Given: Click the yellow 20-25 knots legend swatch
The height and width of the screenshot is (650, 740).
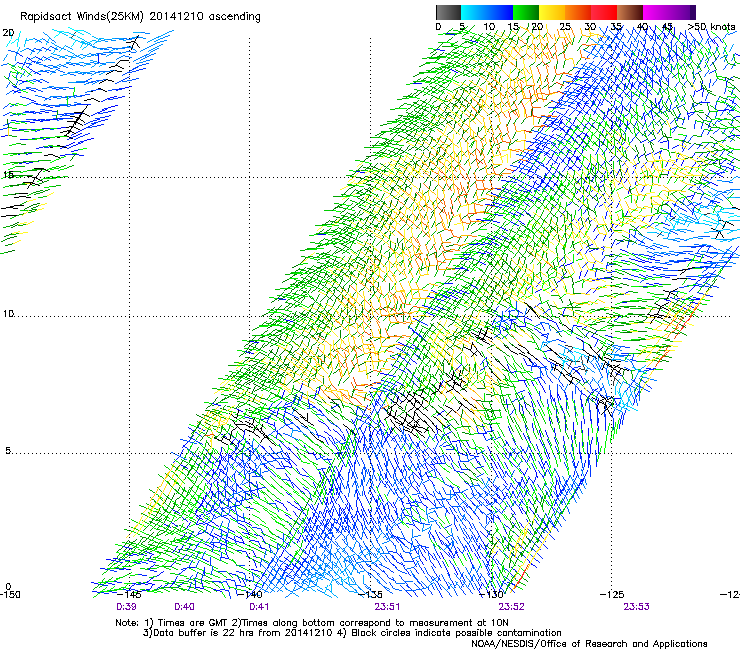Looking at the screenshot, I should click(x=552, y=12).
